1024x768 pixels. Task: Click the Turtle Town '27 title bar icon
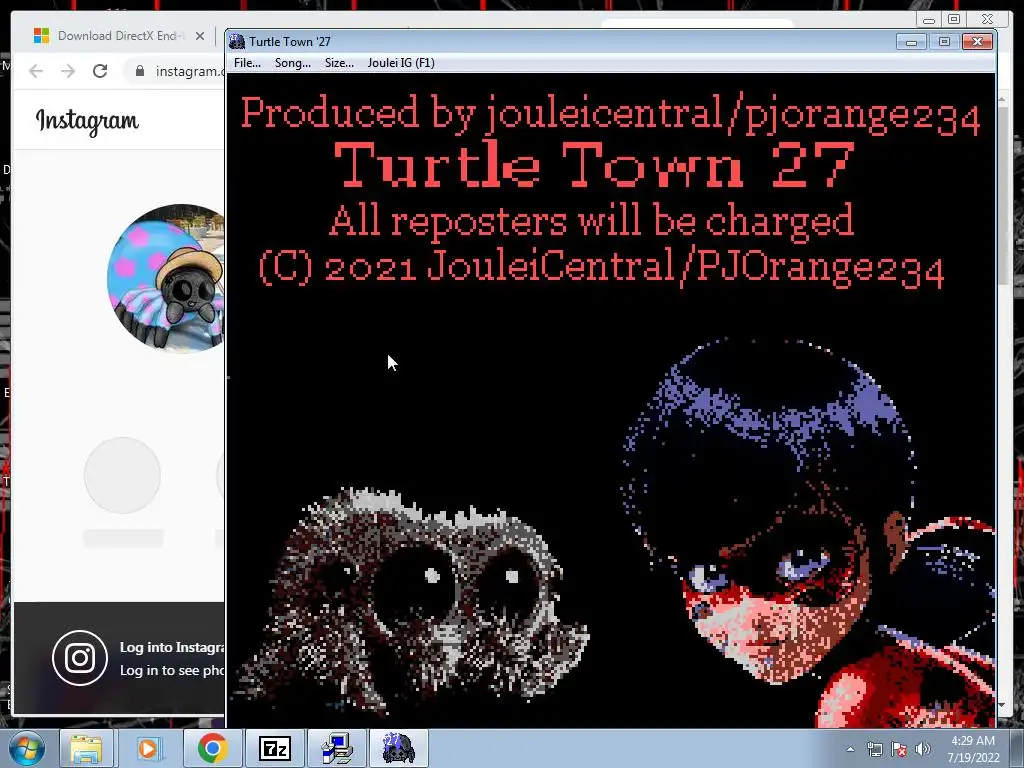tap(237, 41)
